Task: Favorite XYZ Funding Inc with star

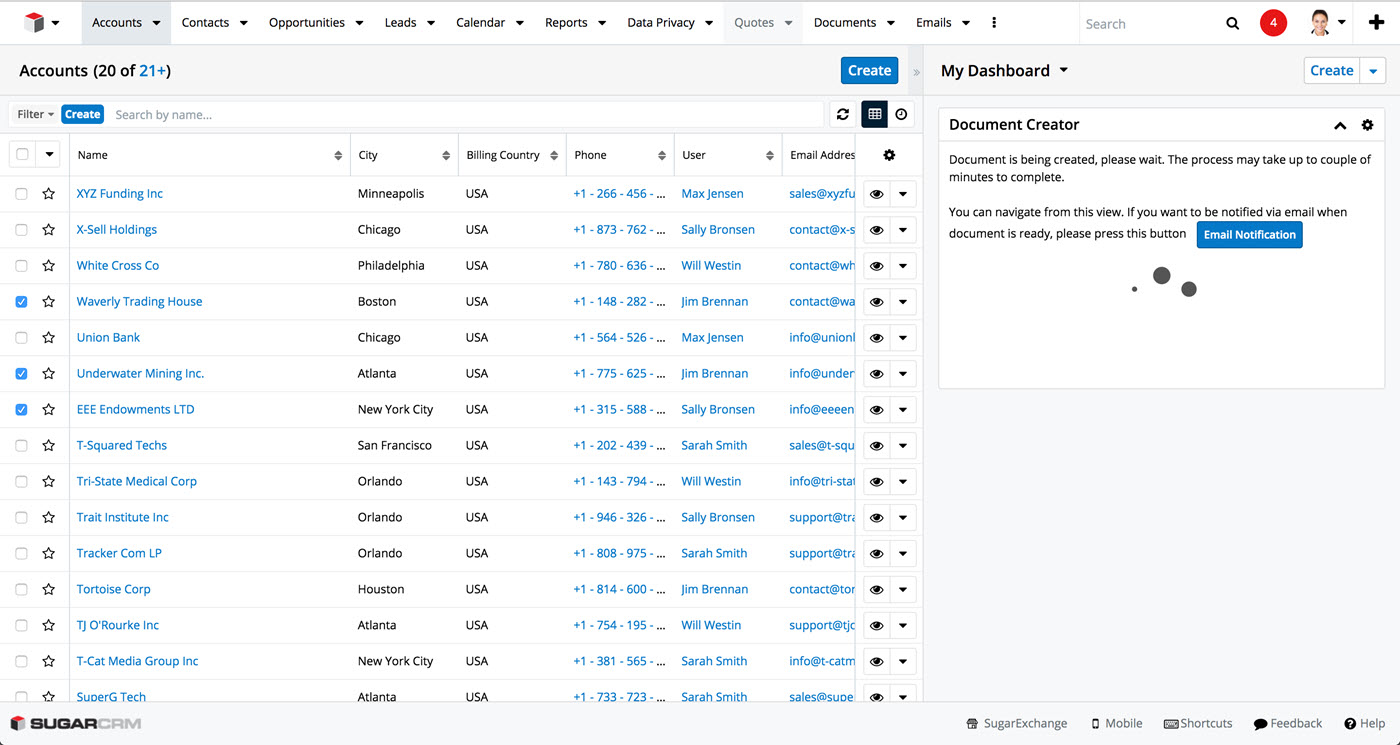Action: click(48, 194)
